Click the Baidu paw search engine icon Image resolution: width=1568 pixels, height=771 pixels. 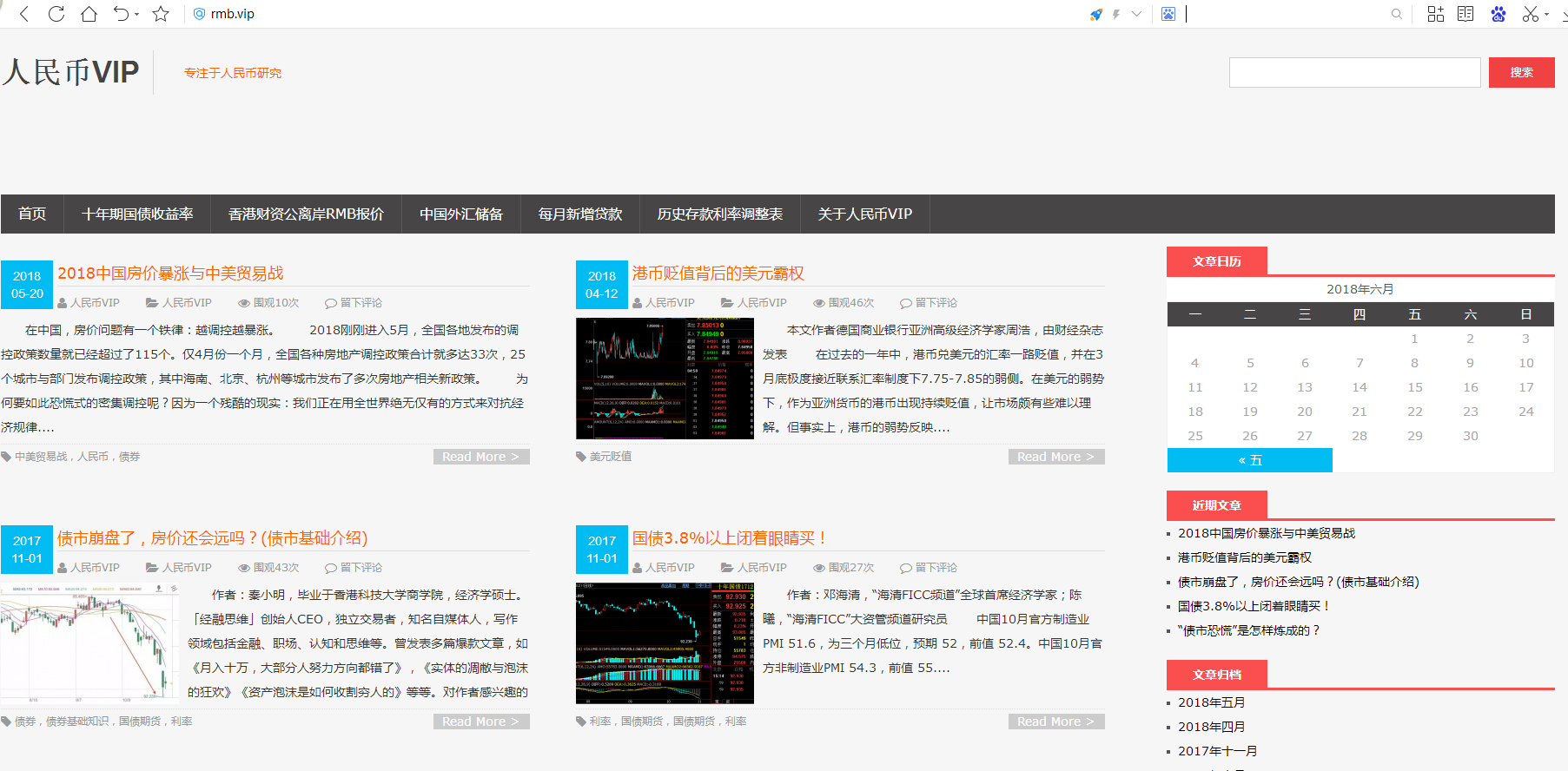1168,14
